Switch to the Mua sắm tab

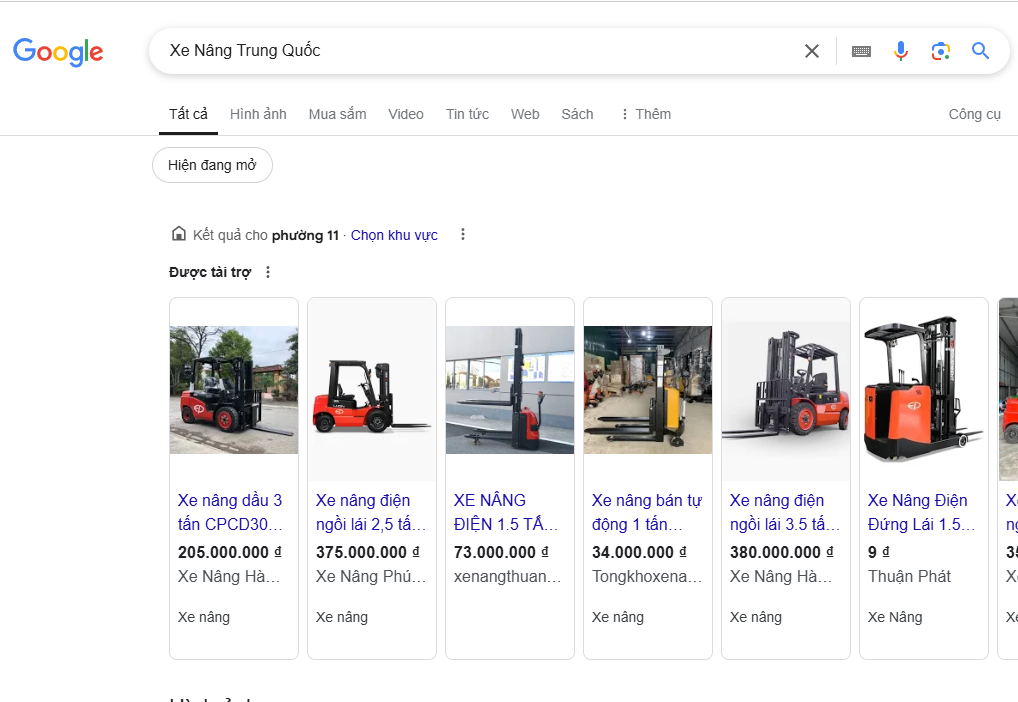(337, 114)
